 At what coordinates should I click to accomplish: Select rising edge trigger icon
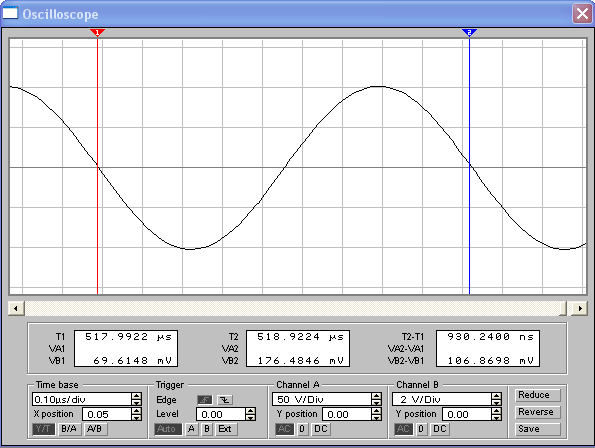click(205, 400)
